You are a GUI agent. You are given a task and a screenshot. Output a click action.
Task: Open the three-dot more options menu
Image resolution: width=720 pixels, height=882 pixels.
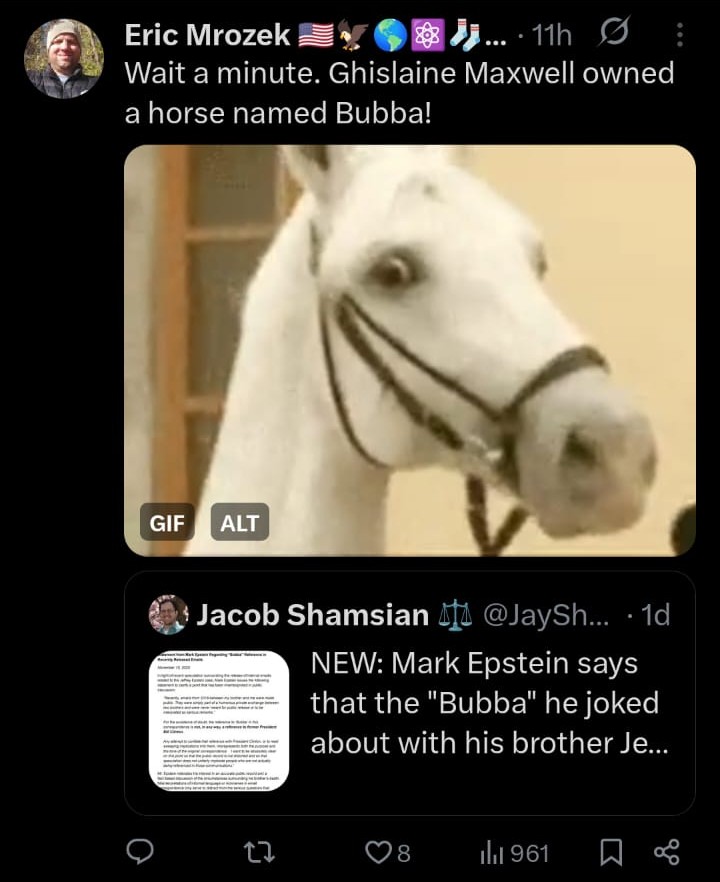[680, 35]
